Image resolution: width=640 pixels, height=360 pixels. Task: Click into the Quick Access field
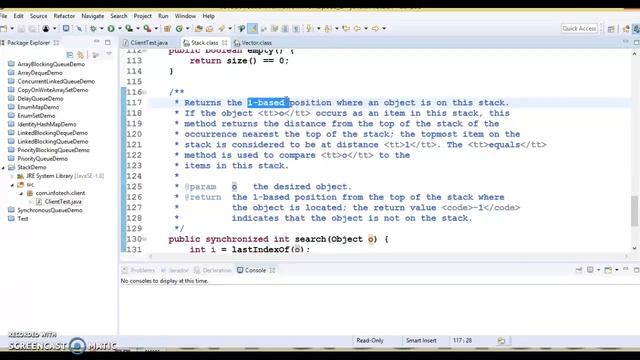(x=580, y=28)
